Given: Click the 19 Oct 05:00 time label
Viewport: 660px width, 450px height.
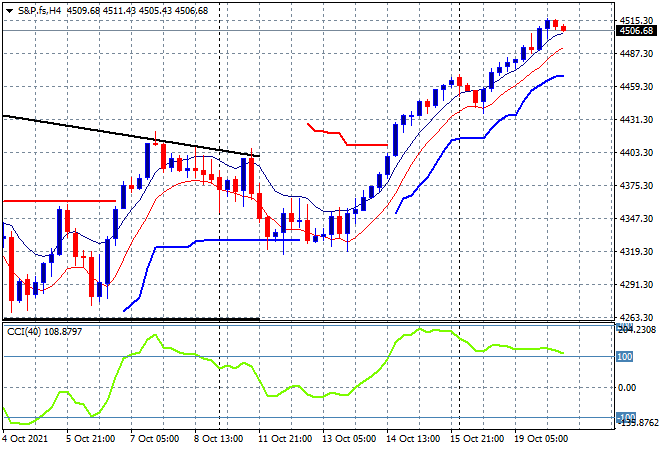Looking at the screenshot, I should (x=541, y=439).
